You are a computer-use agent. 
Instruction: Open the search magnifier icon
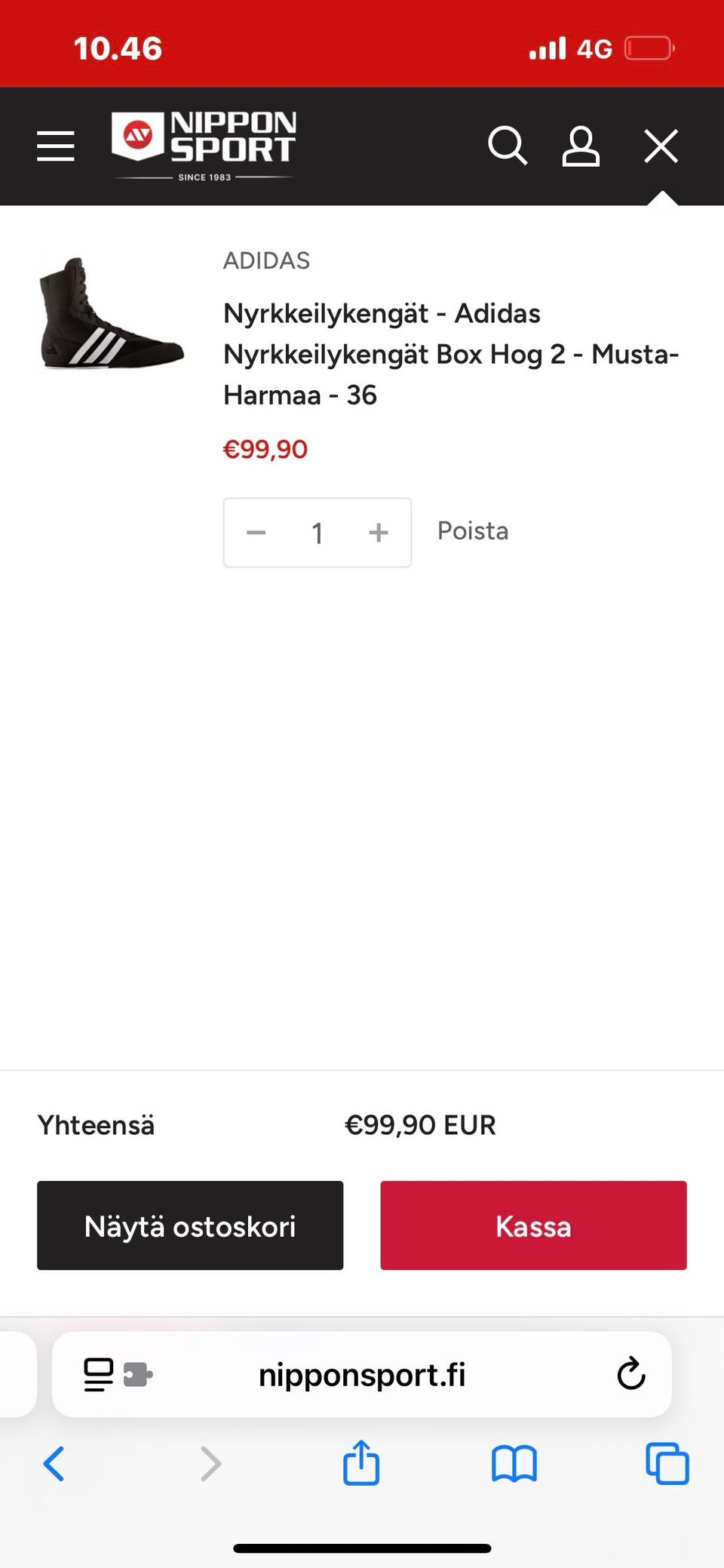click(x=507, y=146)
